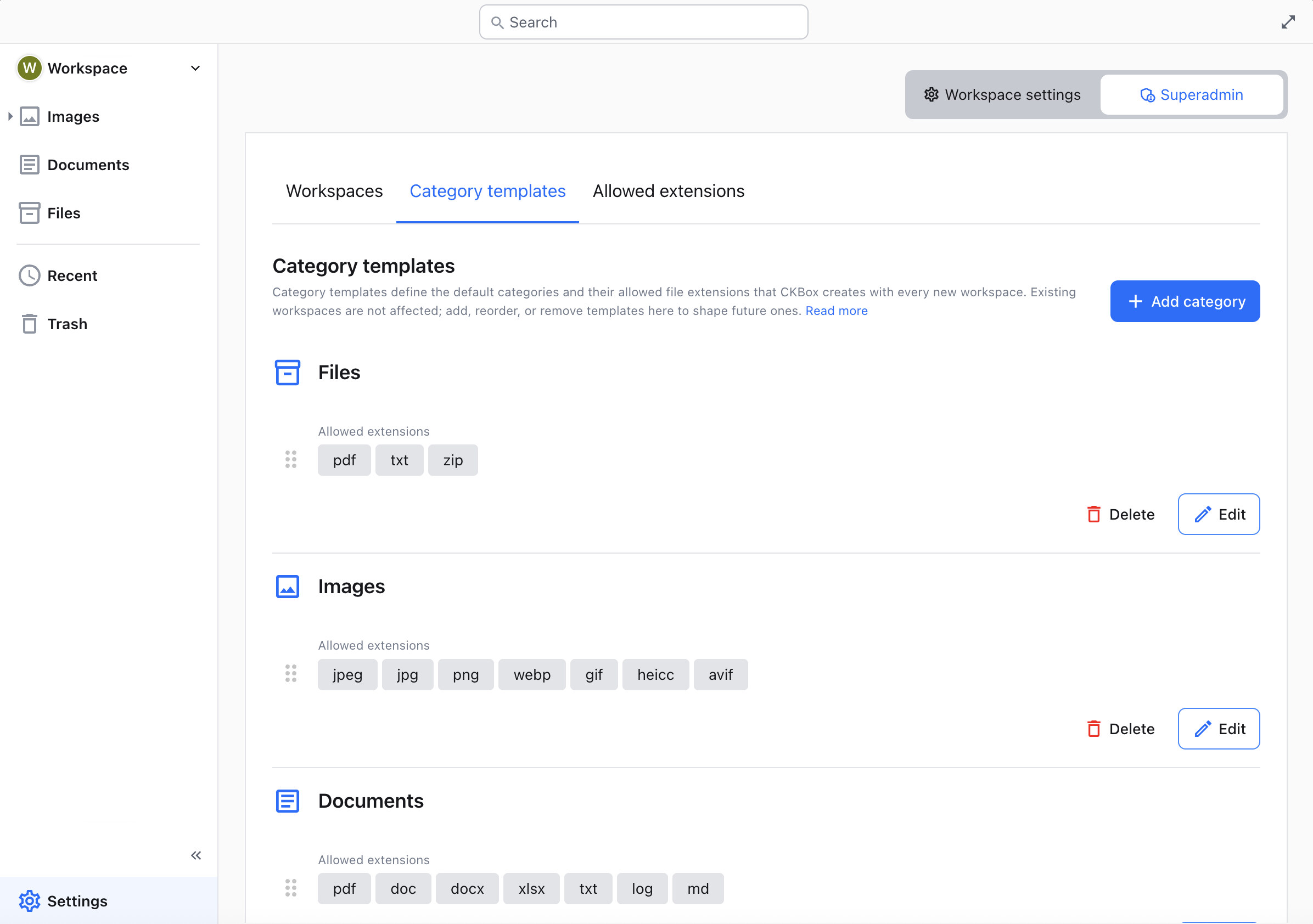Edit the Images category

tap(1219, 729)
